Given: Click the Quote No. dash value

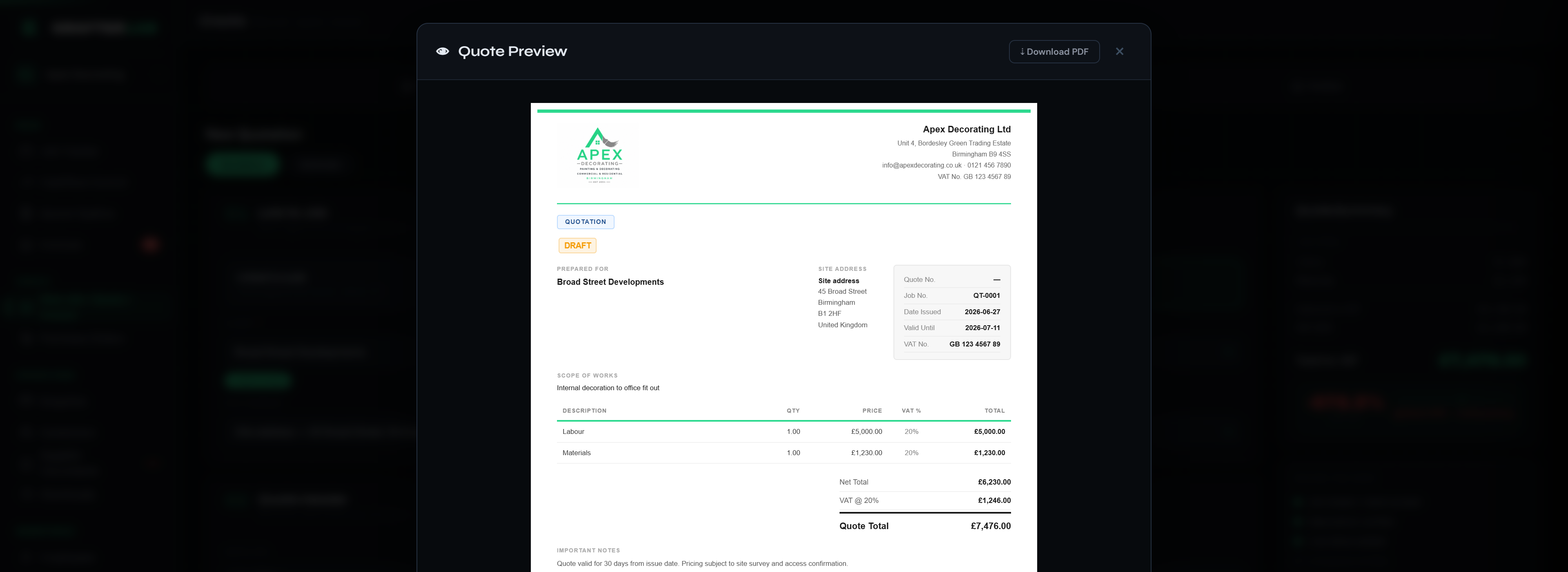Looking at the screenshot, I should [996, 279].
